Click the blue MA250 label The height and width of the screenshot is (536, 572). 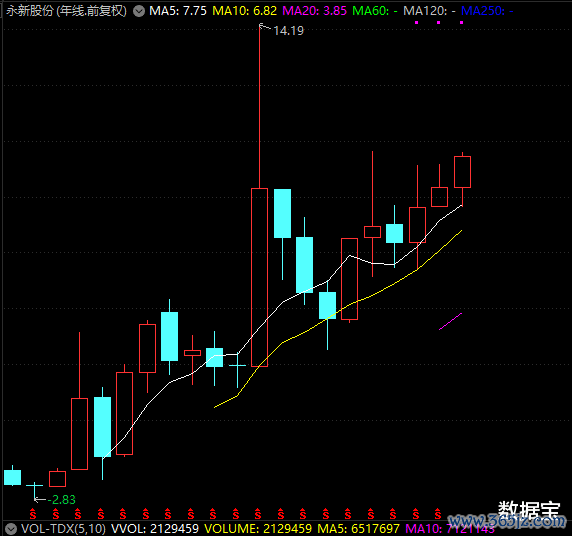(487, 11)
